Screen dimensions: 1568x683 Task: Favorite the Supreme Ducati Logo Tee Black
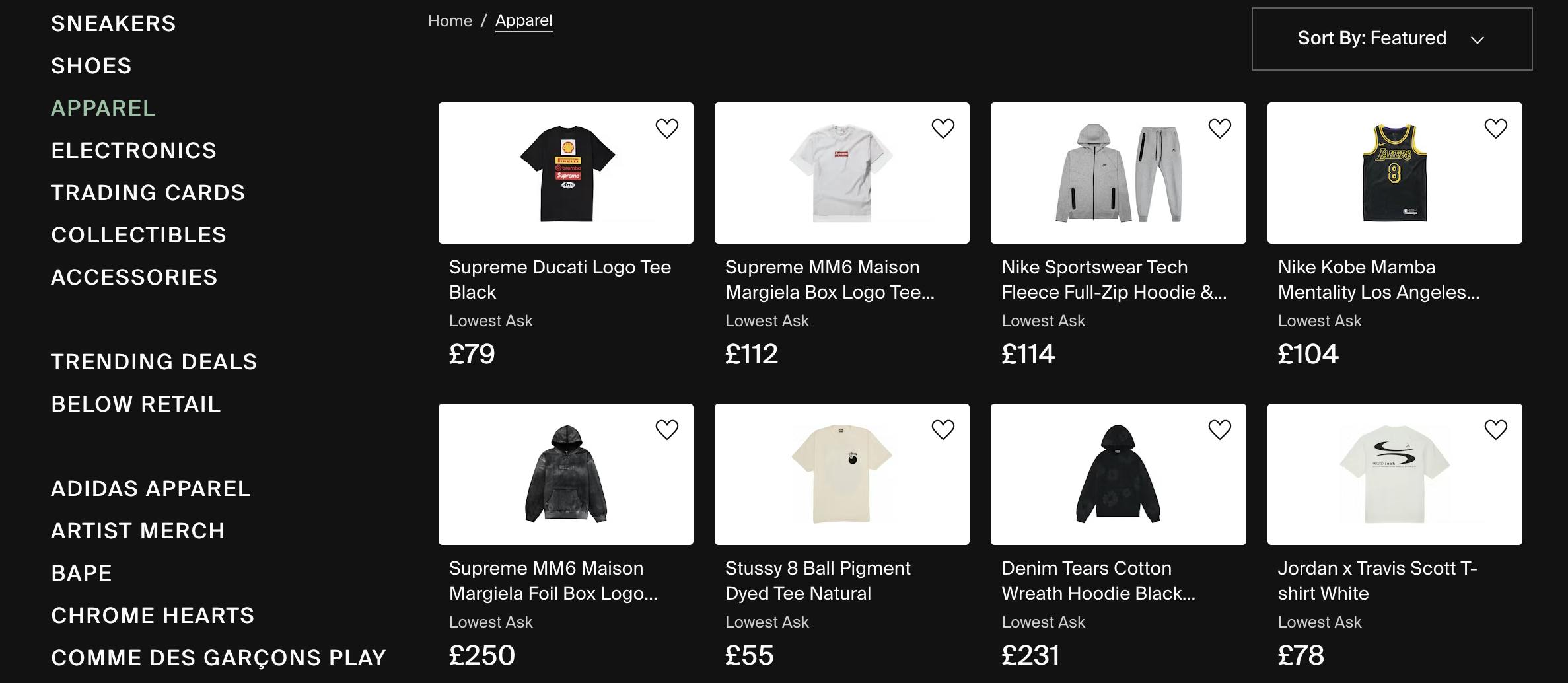tap(666, 128)
